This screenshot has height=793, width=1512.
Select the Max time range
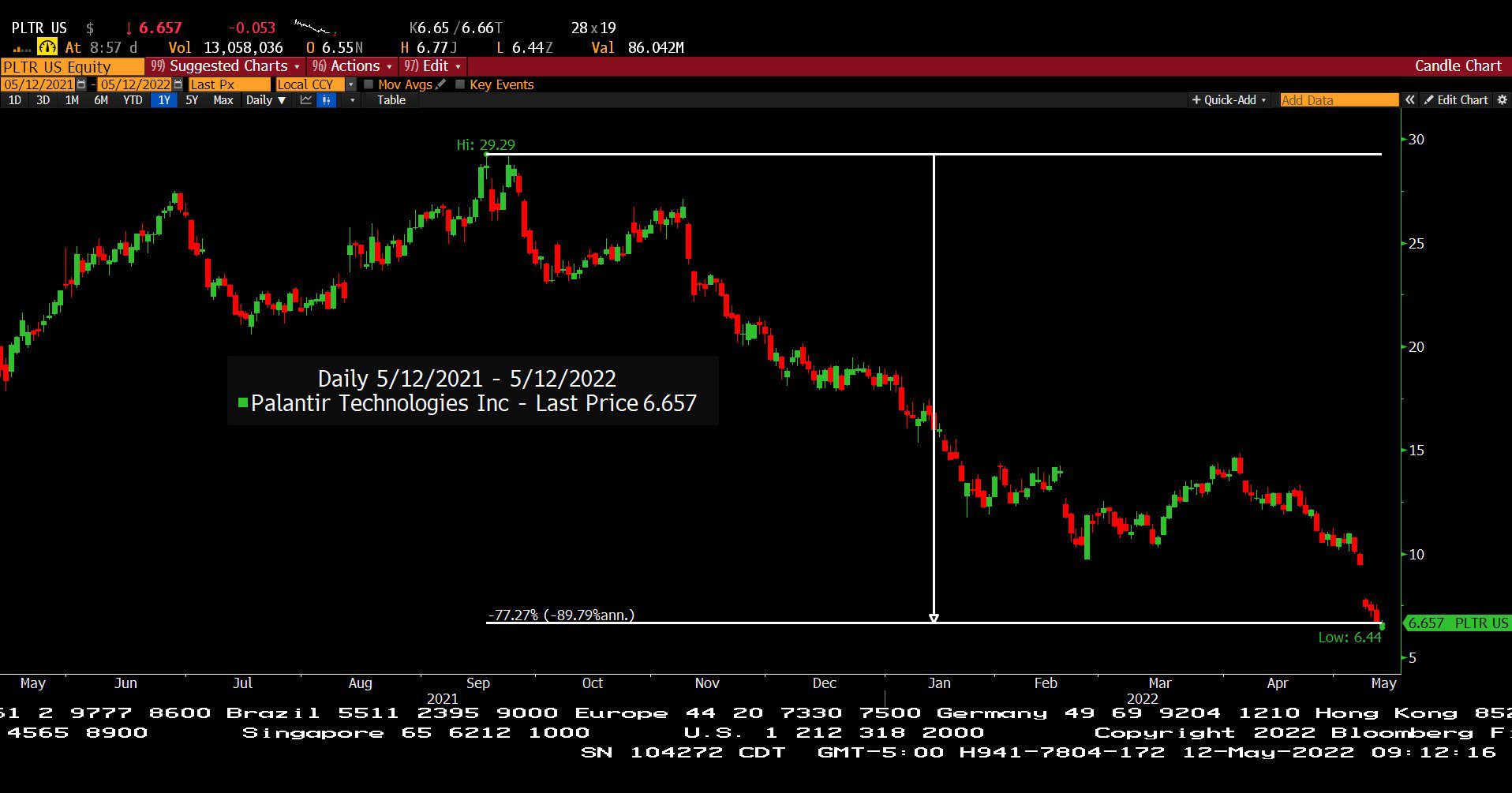tap(223, 100)
